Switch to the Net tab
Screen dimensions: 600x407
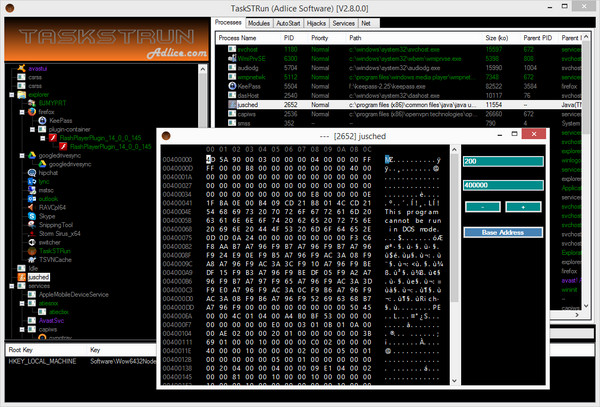366,23
